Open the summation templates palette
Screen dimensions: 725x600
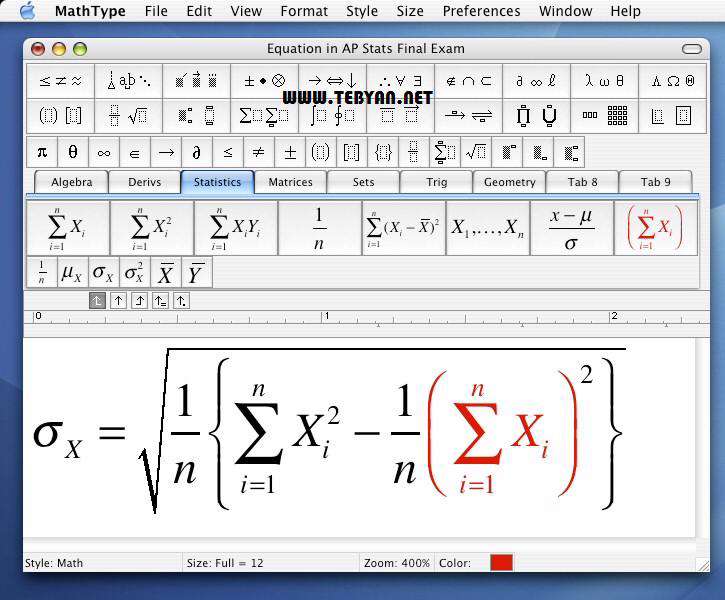point(264,116)
